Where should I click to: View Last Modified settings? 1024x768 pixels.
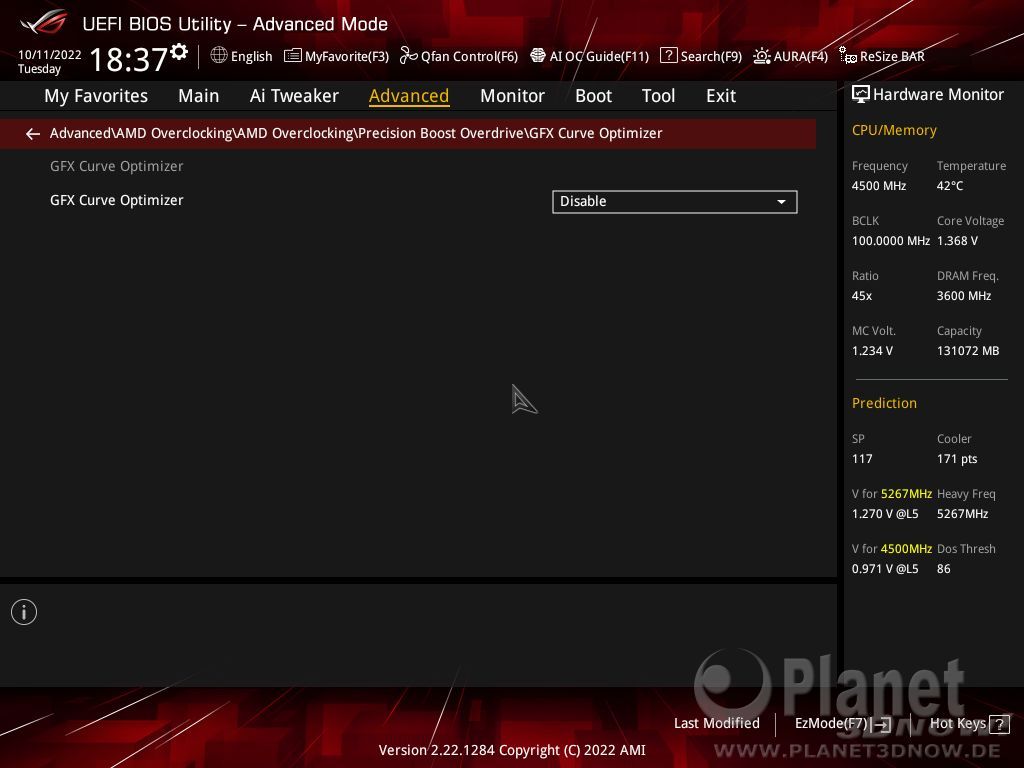tap(716, 724)
